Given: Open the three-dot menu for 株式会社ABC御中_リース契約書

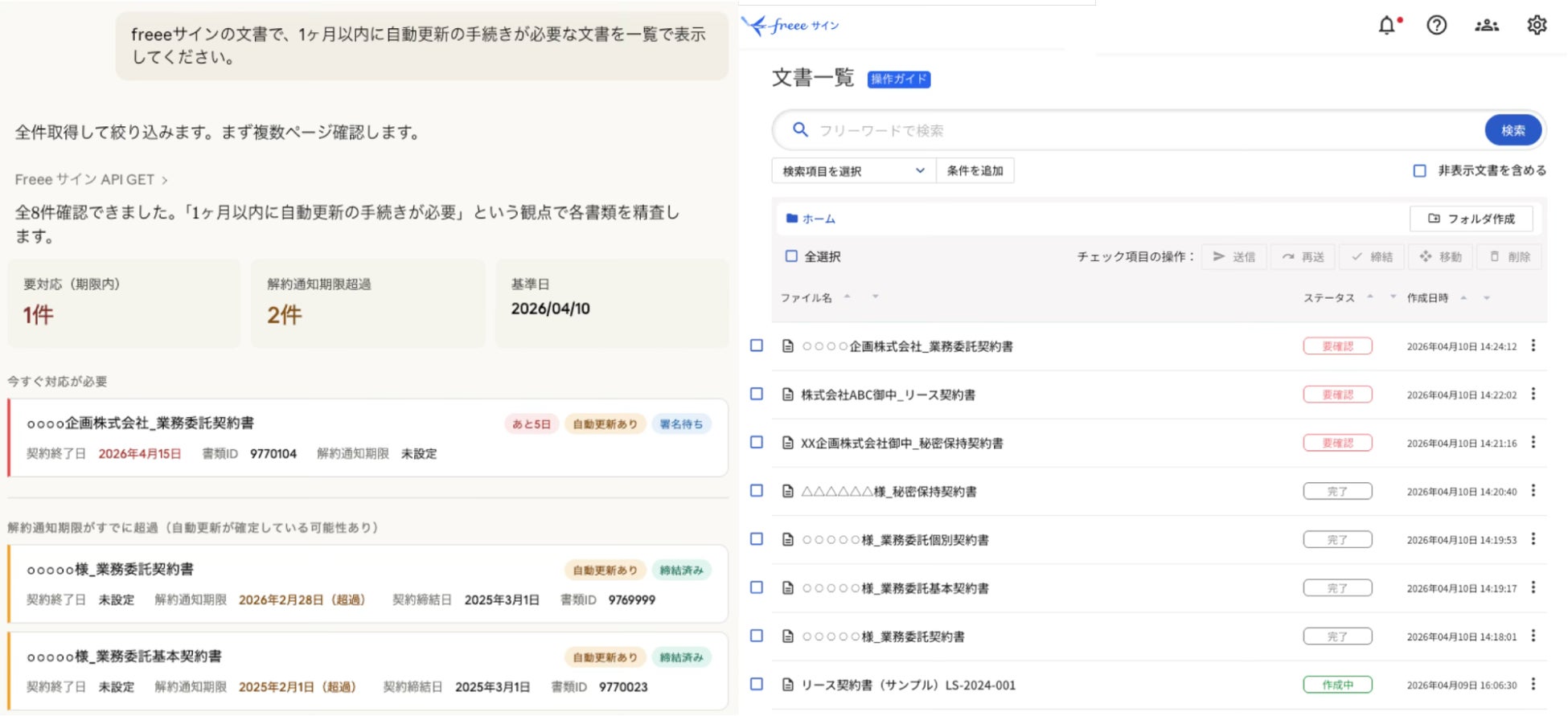Looking at the screenshot, I should pyautogui.click(x=1533, y=394).
